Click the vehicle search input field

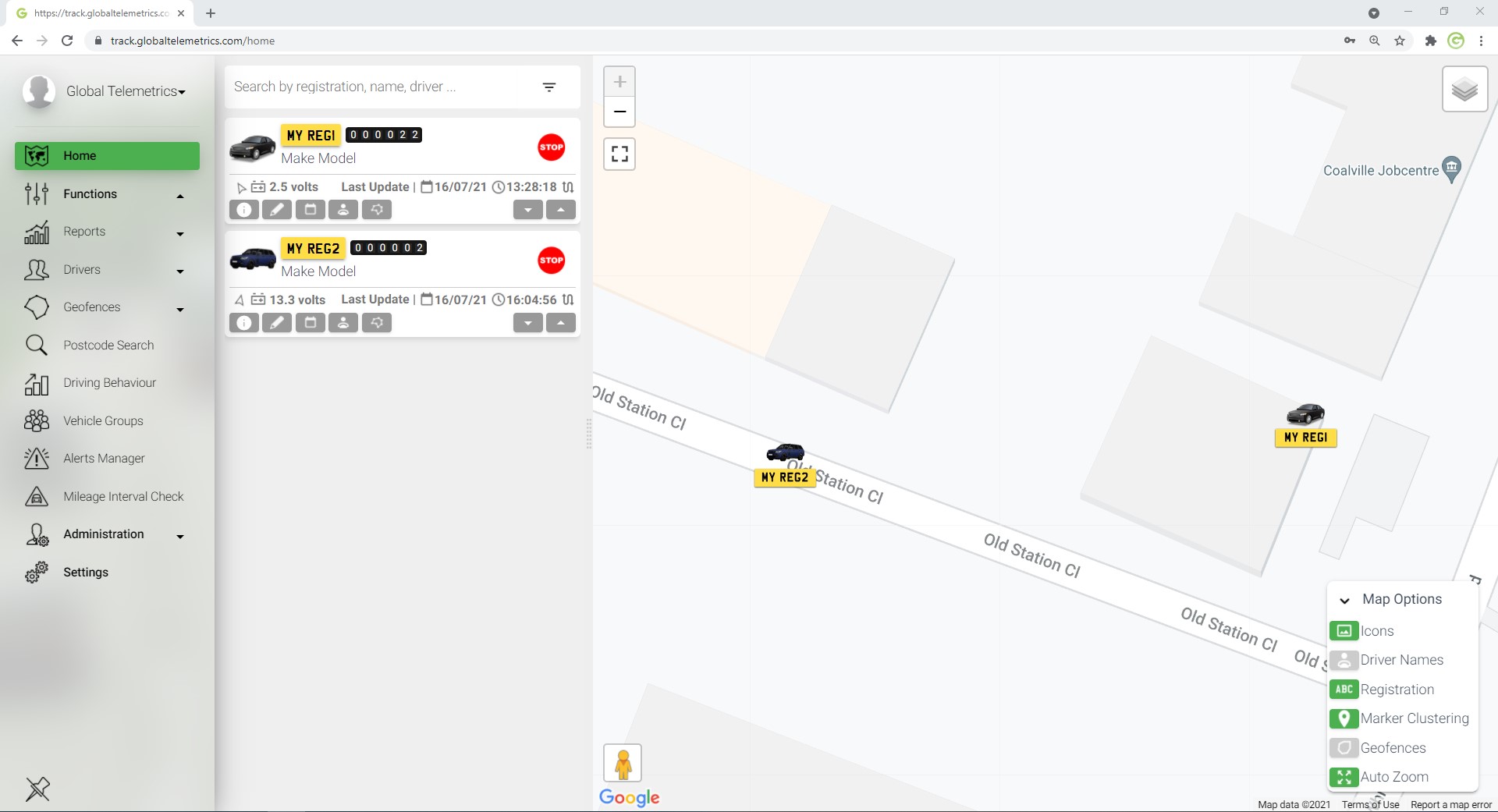(382, 87)
